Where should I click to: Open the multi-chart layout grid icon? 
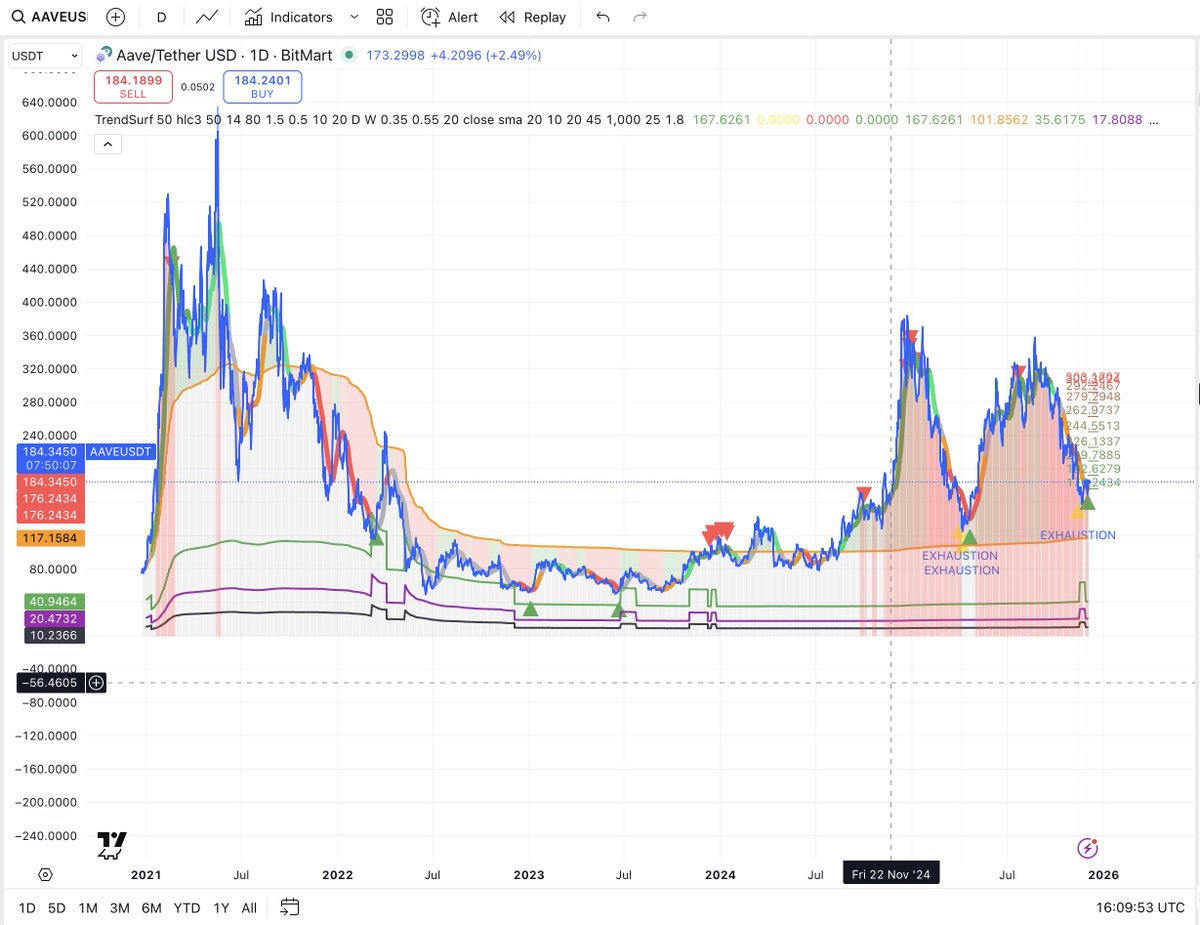385,16
